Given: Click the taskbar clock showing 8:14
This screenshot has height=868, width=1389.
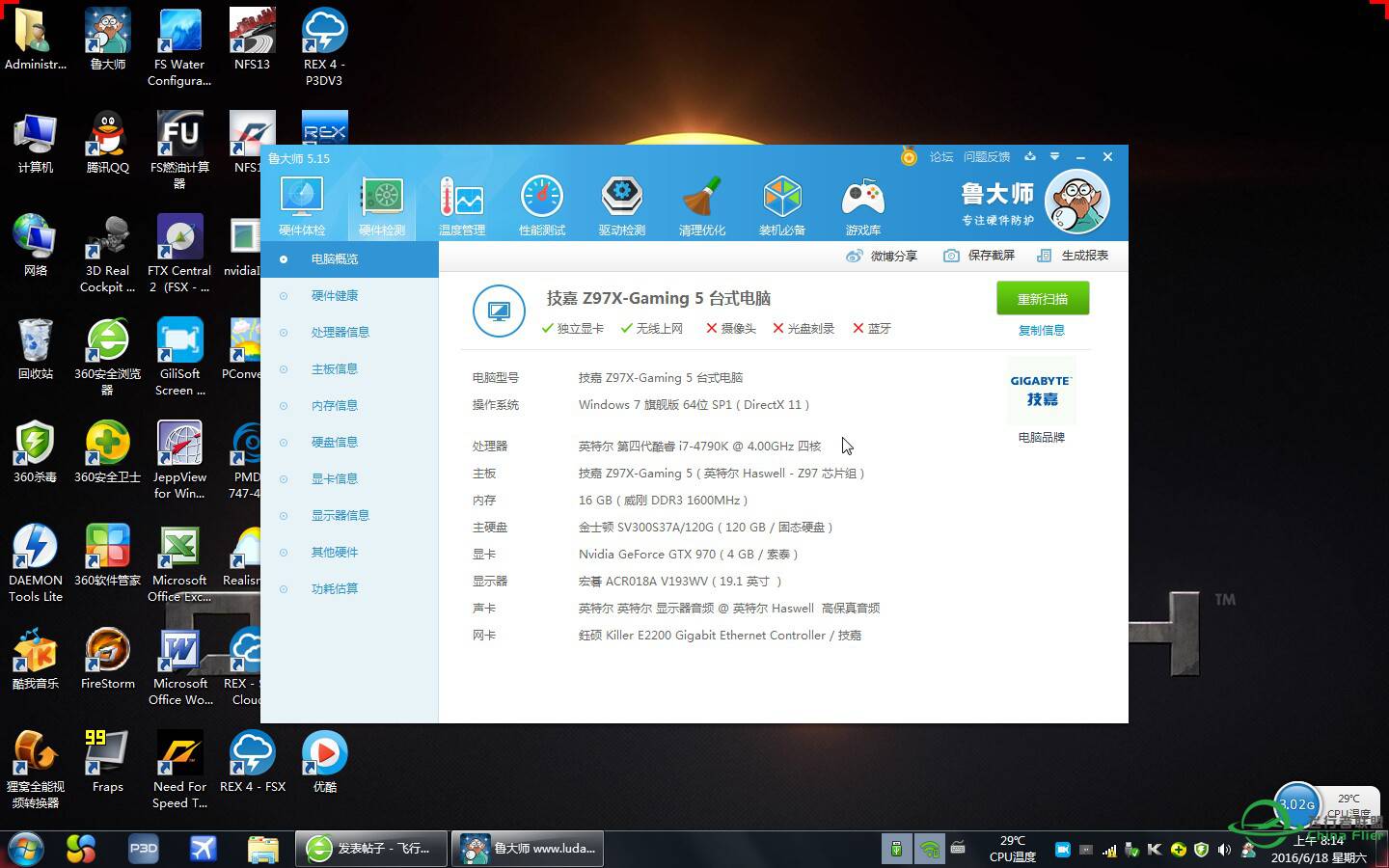Looking at the screenshot, I should coord(1319,849).
